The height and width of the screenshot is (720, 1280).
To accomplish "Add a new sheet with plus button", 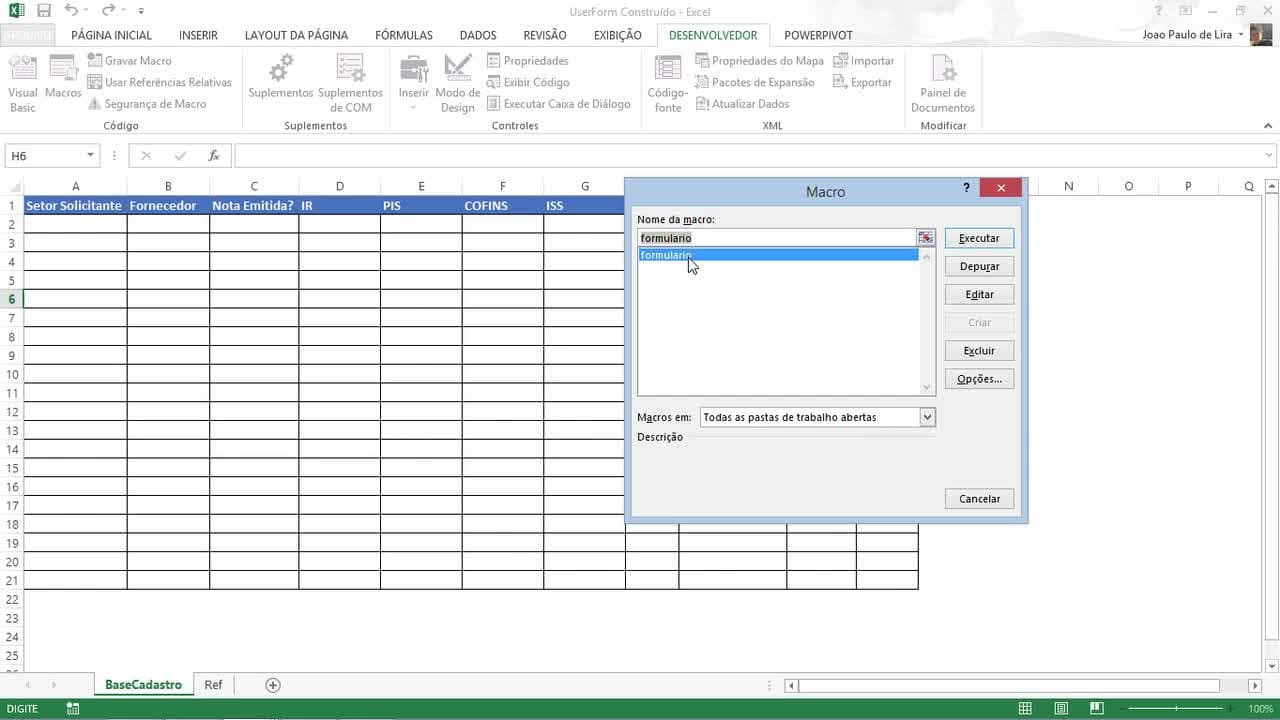I will pos(272,685).
